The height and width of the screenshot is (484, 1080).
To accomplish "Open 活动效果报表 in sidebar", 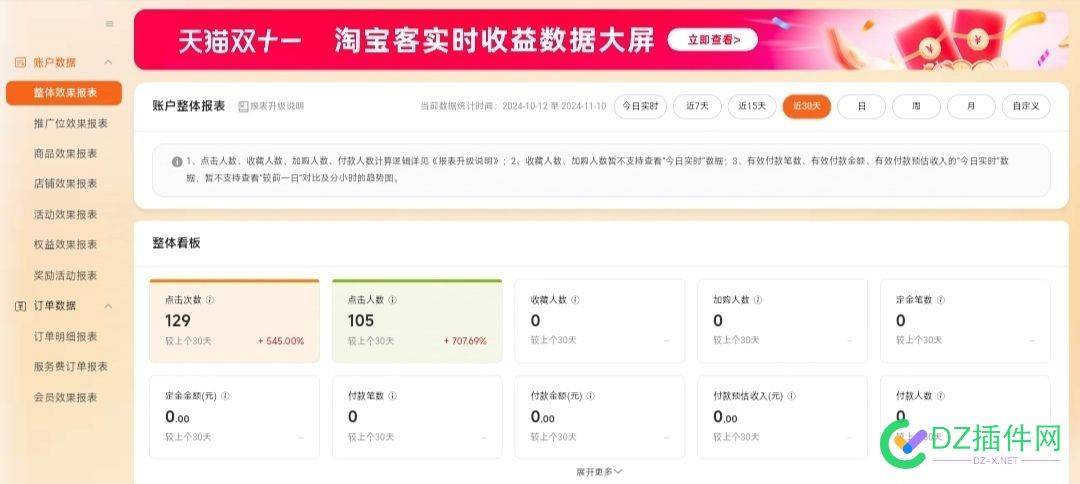I will [x=65, y=215].
